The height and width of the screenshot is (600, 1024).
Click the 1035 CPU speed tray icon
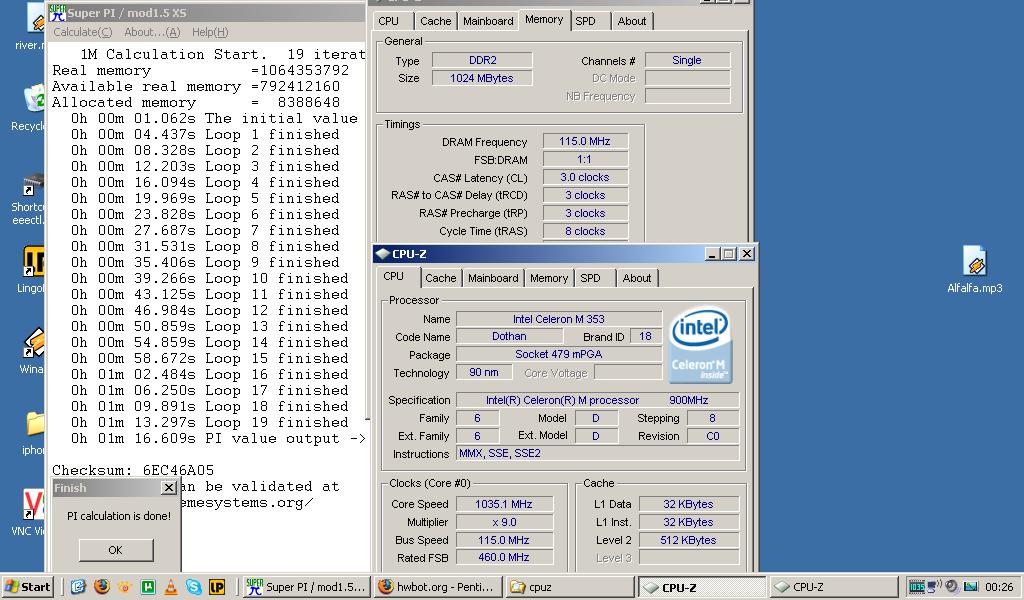click(x=917, y=587)
